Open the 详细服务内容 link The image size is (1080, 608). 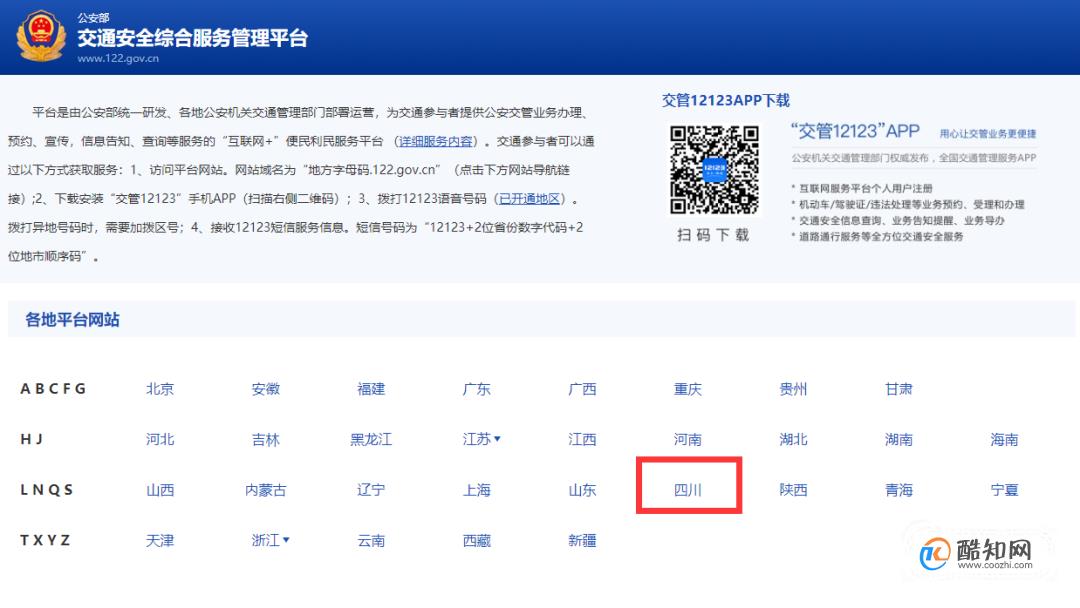(435, 141)
